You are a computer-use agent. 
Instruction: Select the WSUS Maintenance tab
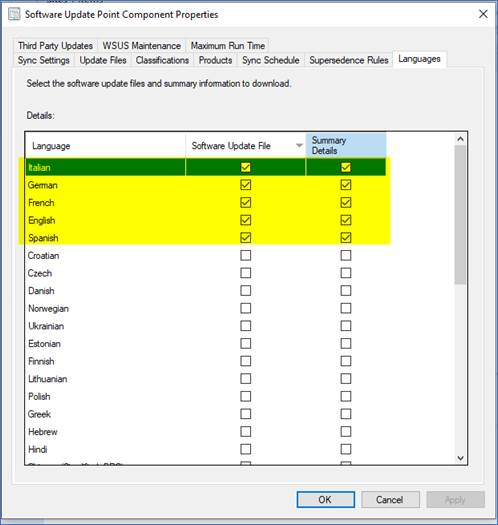tap(142, 46)
